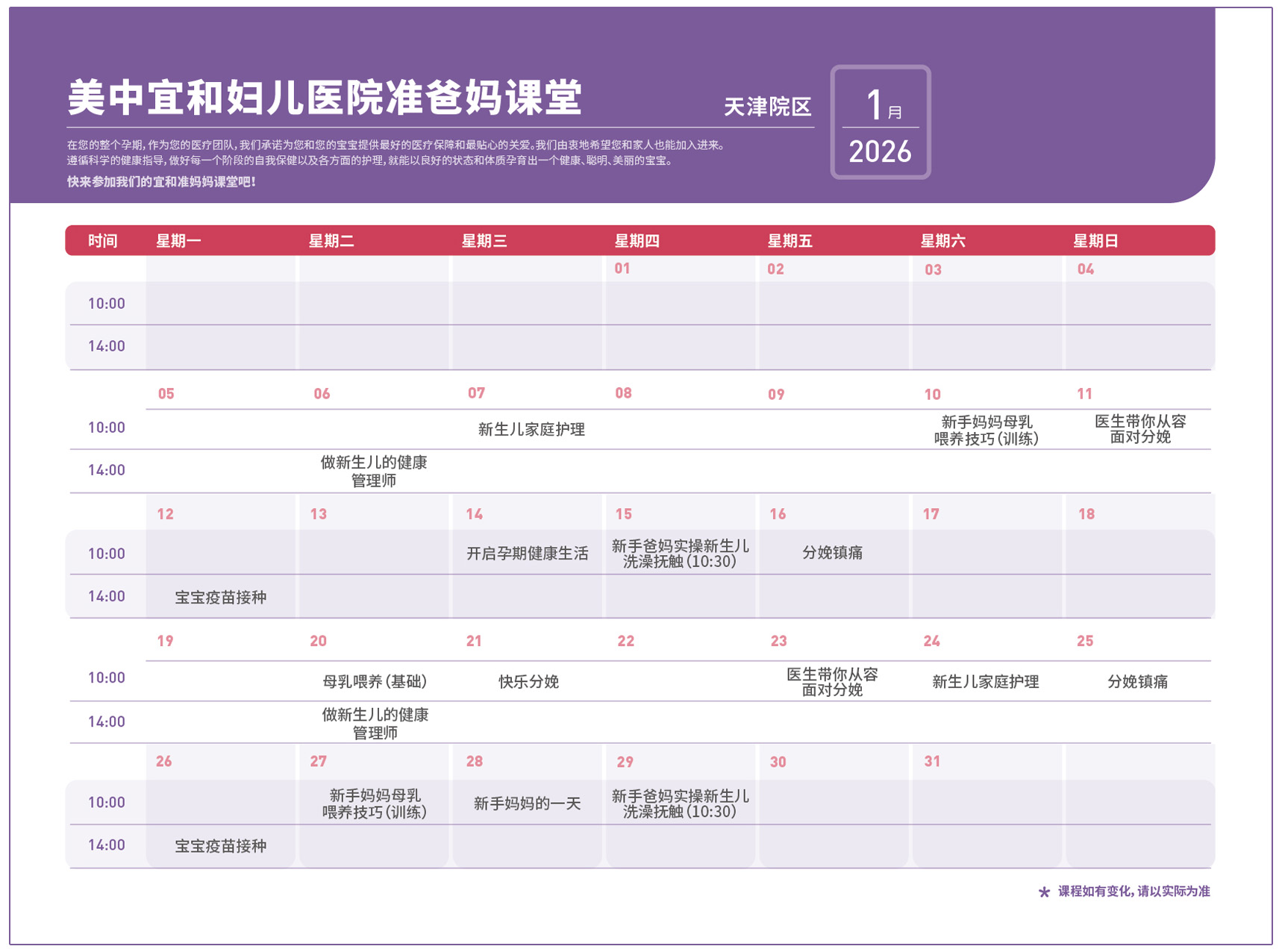Open the 快乐分娩 class entry

click(x=528, y=681)
